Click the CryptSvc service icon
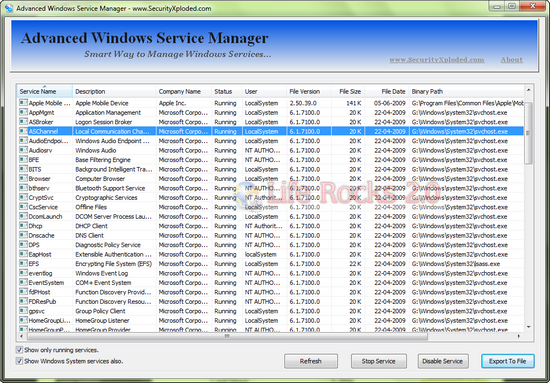The image size is (550, 383). coord(23,197)
